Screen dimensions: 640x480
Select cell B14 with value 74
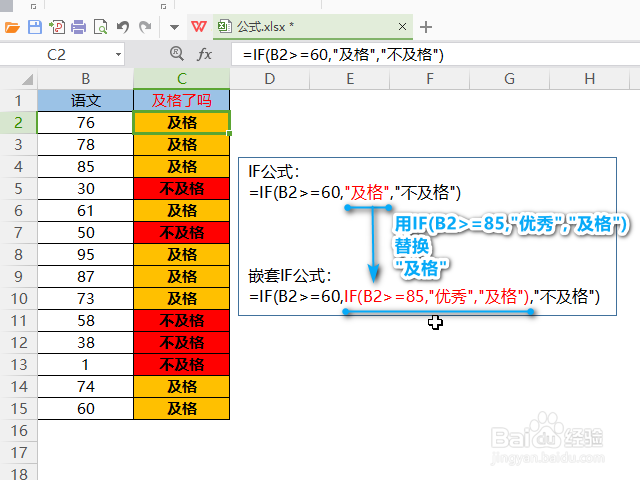pos(85,387)
